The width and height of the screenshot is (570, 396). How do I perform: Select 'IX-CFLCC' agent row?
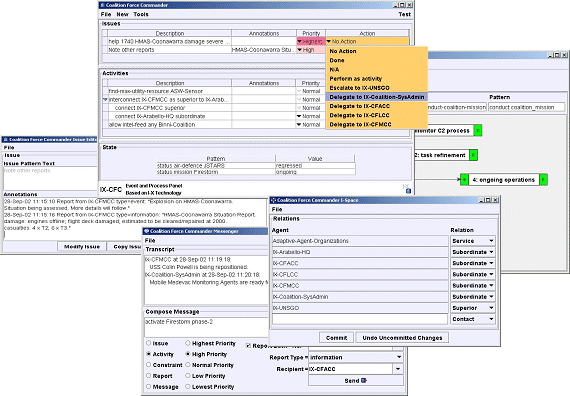click(360, 274)
